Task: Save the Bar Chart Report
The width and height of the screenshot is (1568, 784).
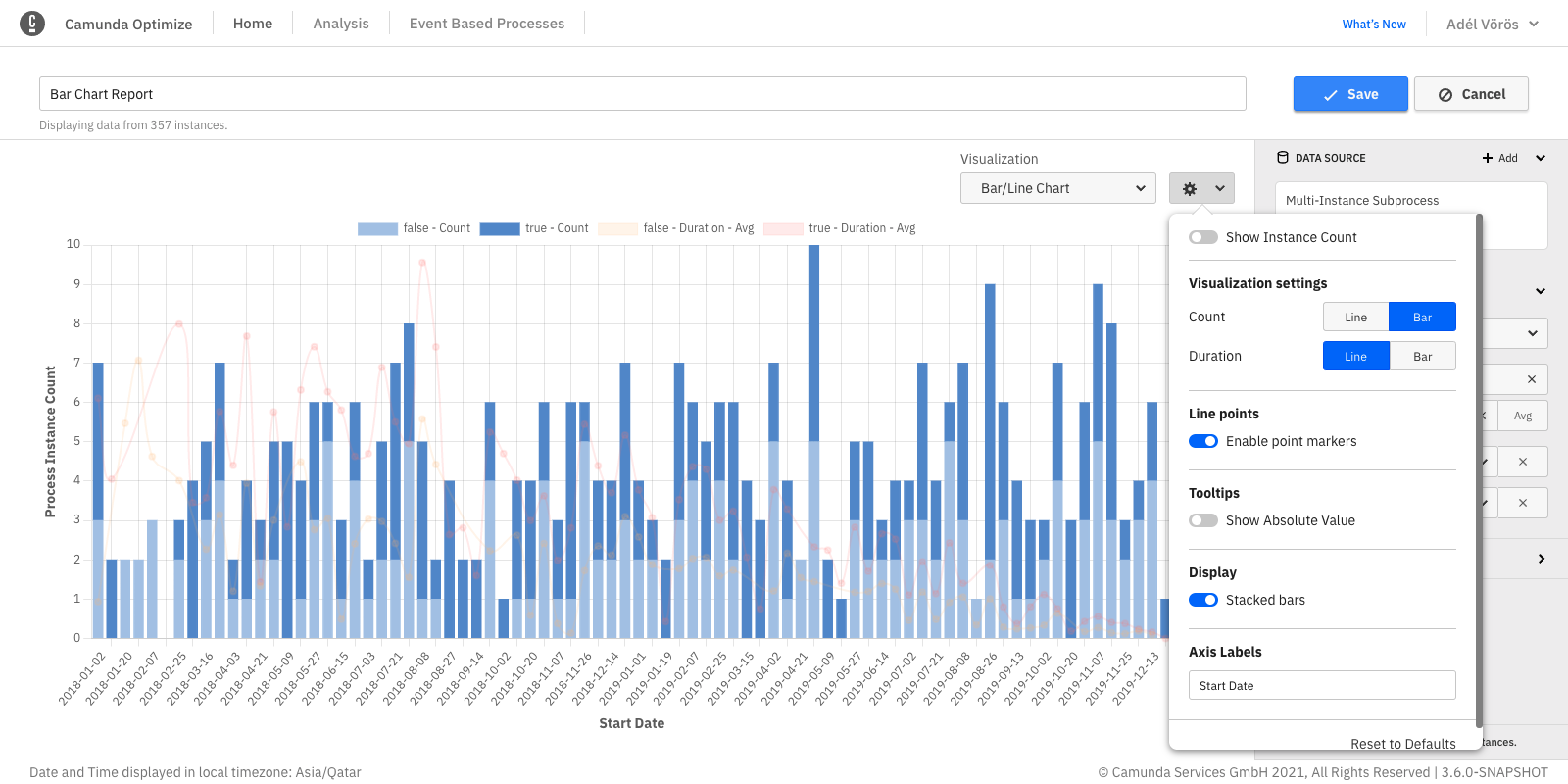Action: point(1350,94)
